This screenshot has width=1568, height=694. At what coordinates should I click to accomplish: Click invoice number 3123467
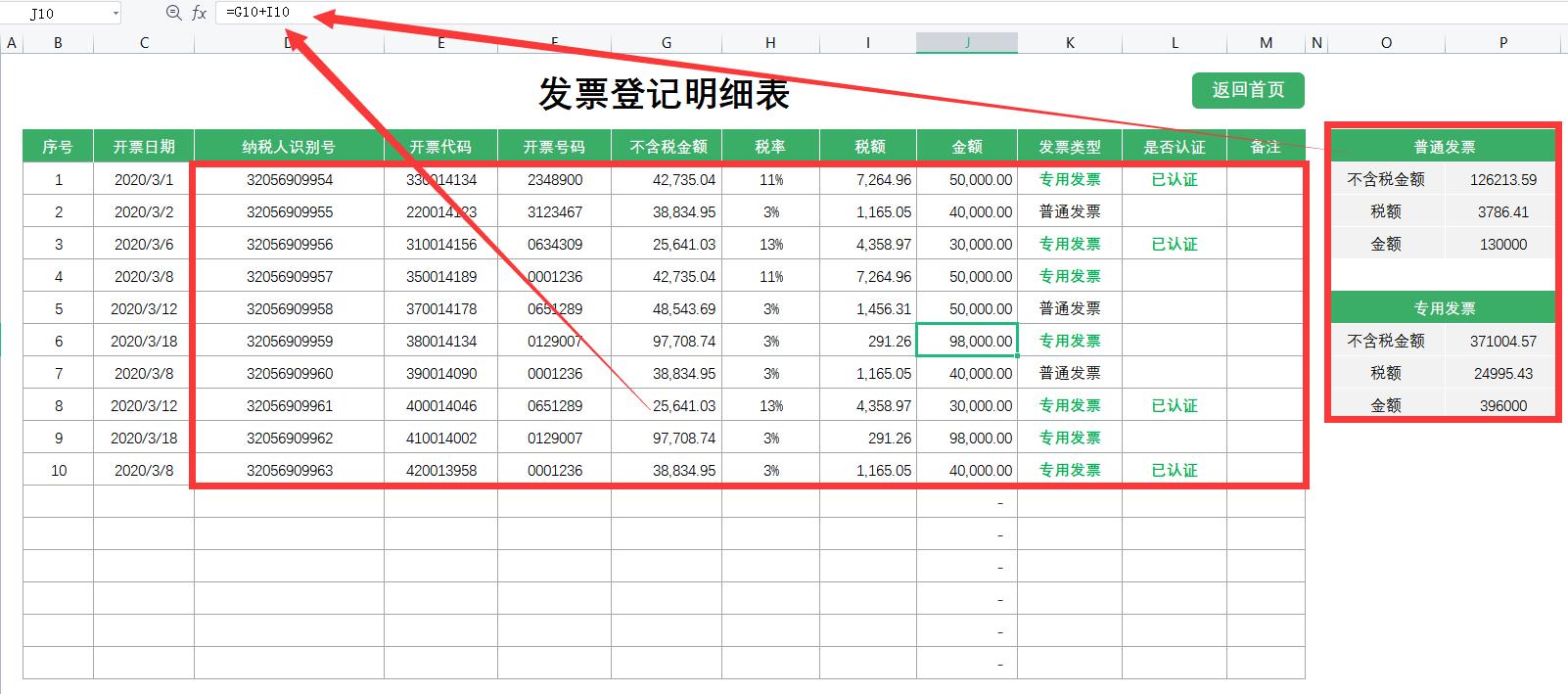pyautogui.click(x=554, y=211)
